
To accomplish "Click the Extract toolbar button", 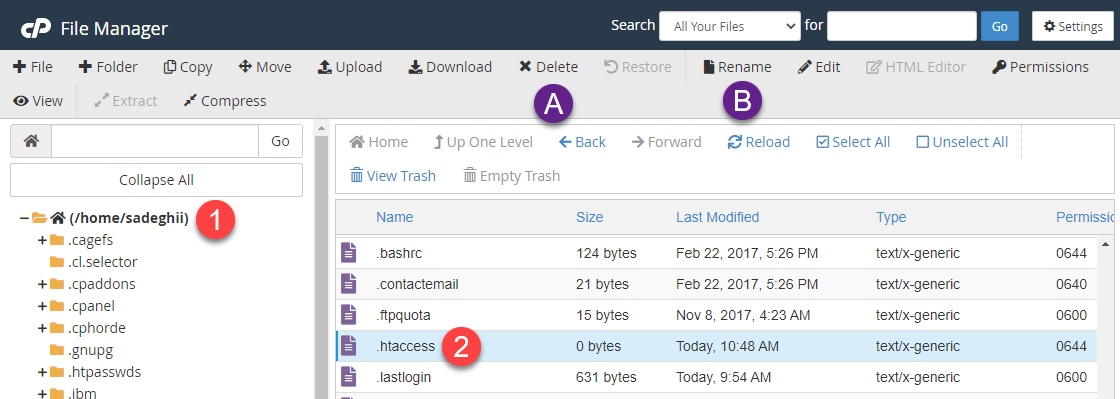I will 126,101.
